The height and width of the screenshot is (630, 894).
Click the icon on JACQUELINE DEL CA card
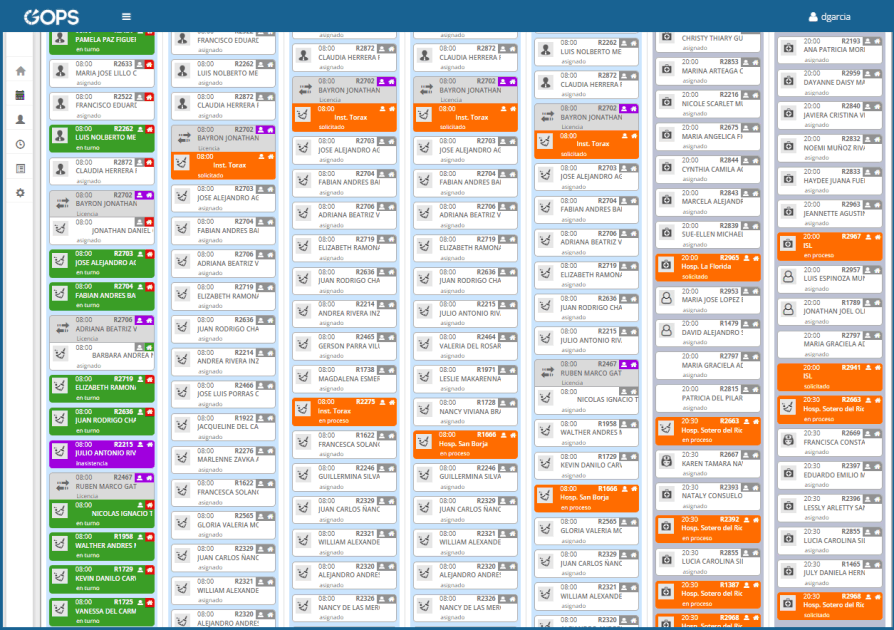click(x=182, y=425)
